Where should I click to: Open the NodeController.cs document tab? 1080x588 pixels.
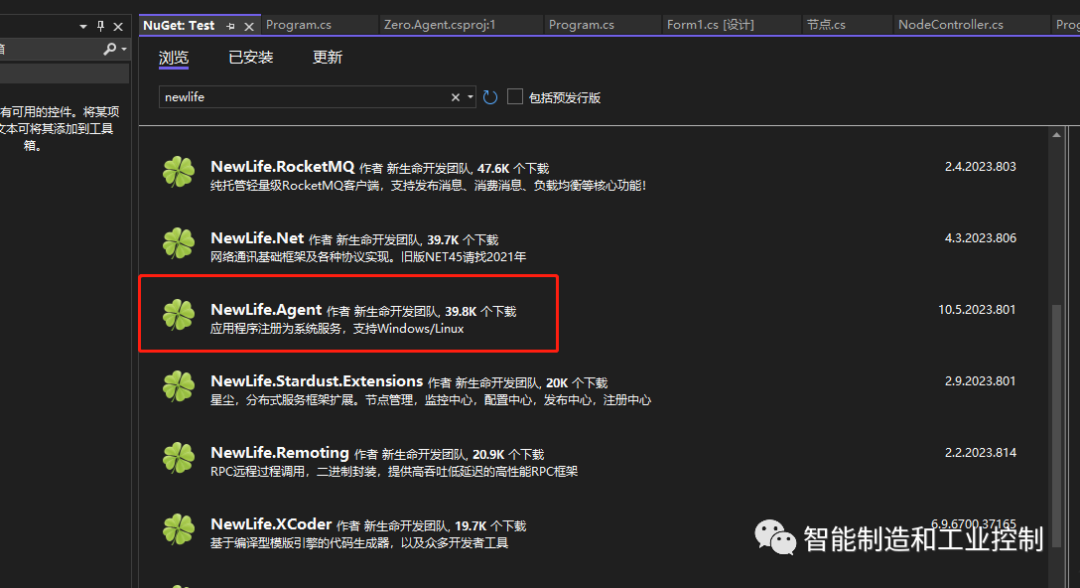950,25
